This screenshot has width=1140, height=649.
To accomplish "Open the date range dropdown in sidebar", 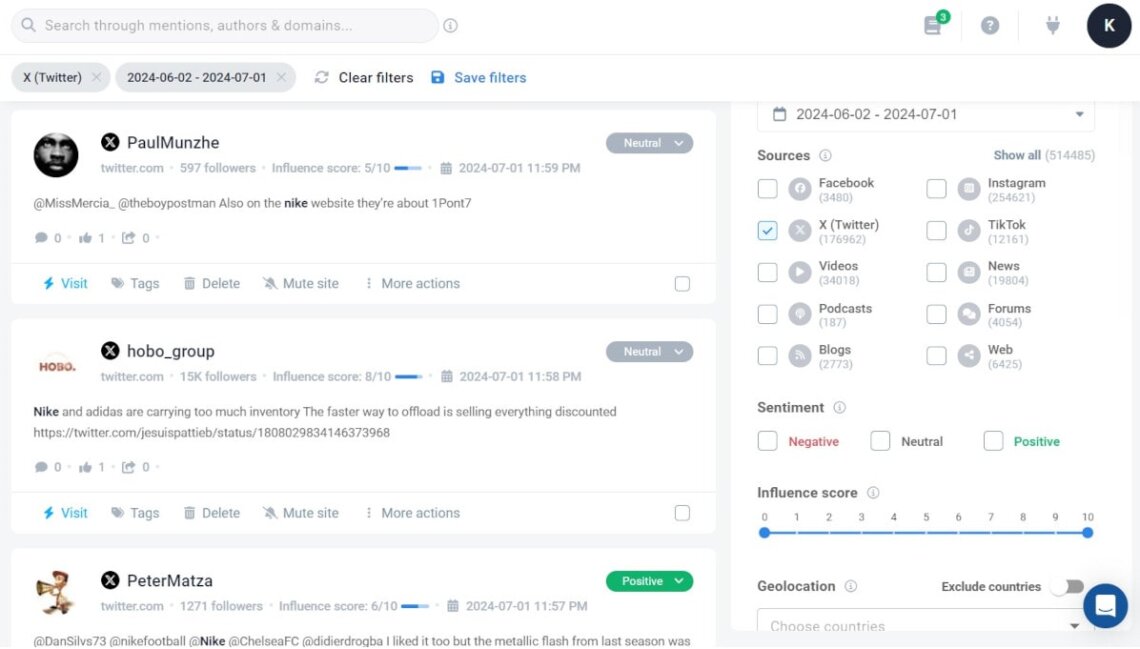I will (x=926, y=114).
